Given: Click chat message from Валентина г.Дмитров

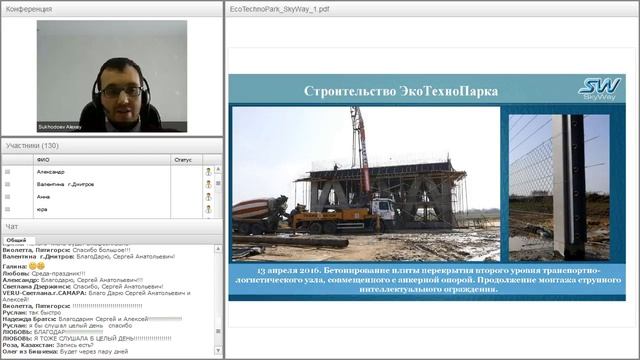Looking at the screenshot, I should (x=89, y=257).
